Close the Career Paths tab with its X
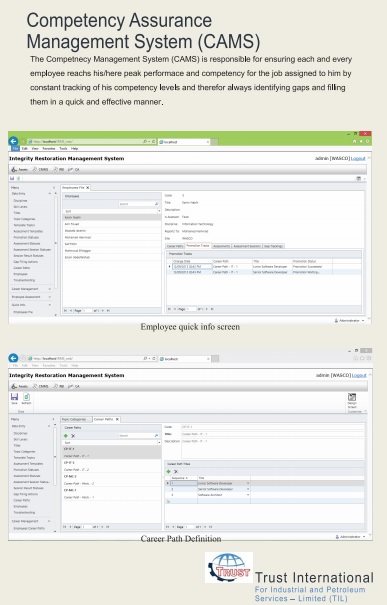This screenshot has height=605, width=387. pos(117,419)
